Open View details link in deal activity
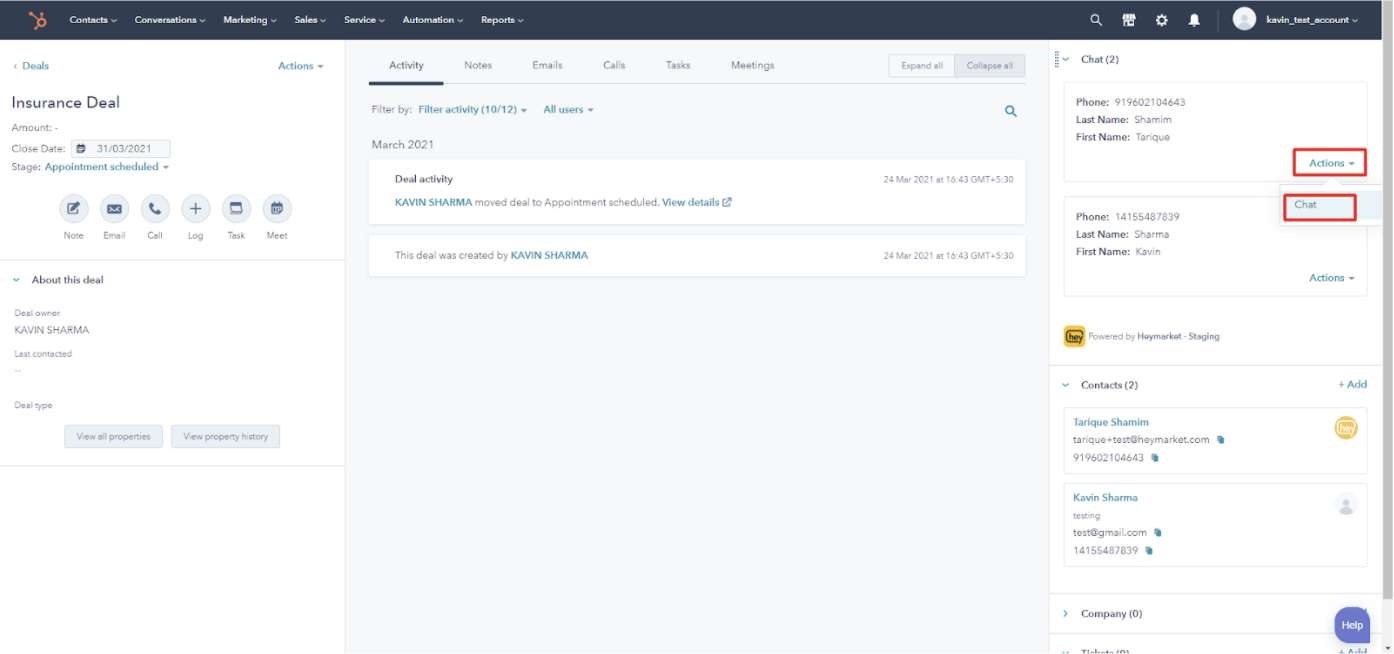The height and width of the screenshot is (654, 1394). pyautogui.click(x=690, y=202)
